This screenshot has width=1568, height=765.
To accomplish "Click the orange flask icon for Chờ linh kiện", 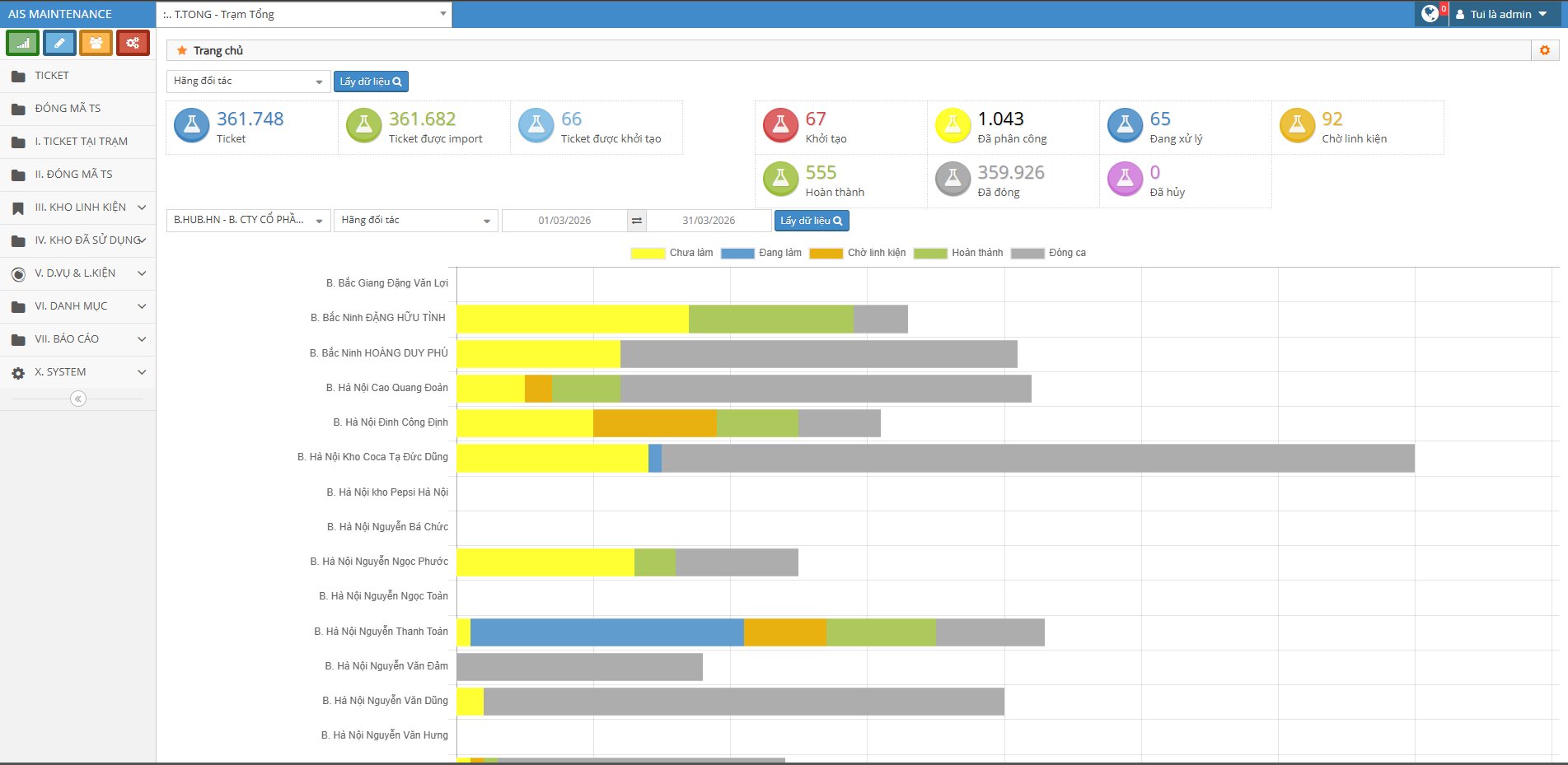I will [x=1297, y=126].
